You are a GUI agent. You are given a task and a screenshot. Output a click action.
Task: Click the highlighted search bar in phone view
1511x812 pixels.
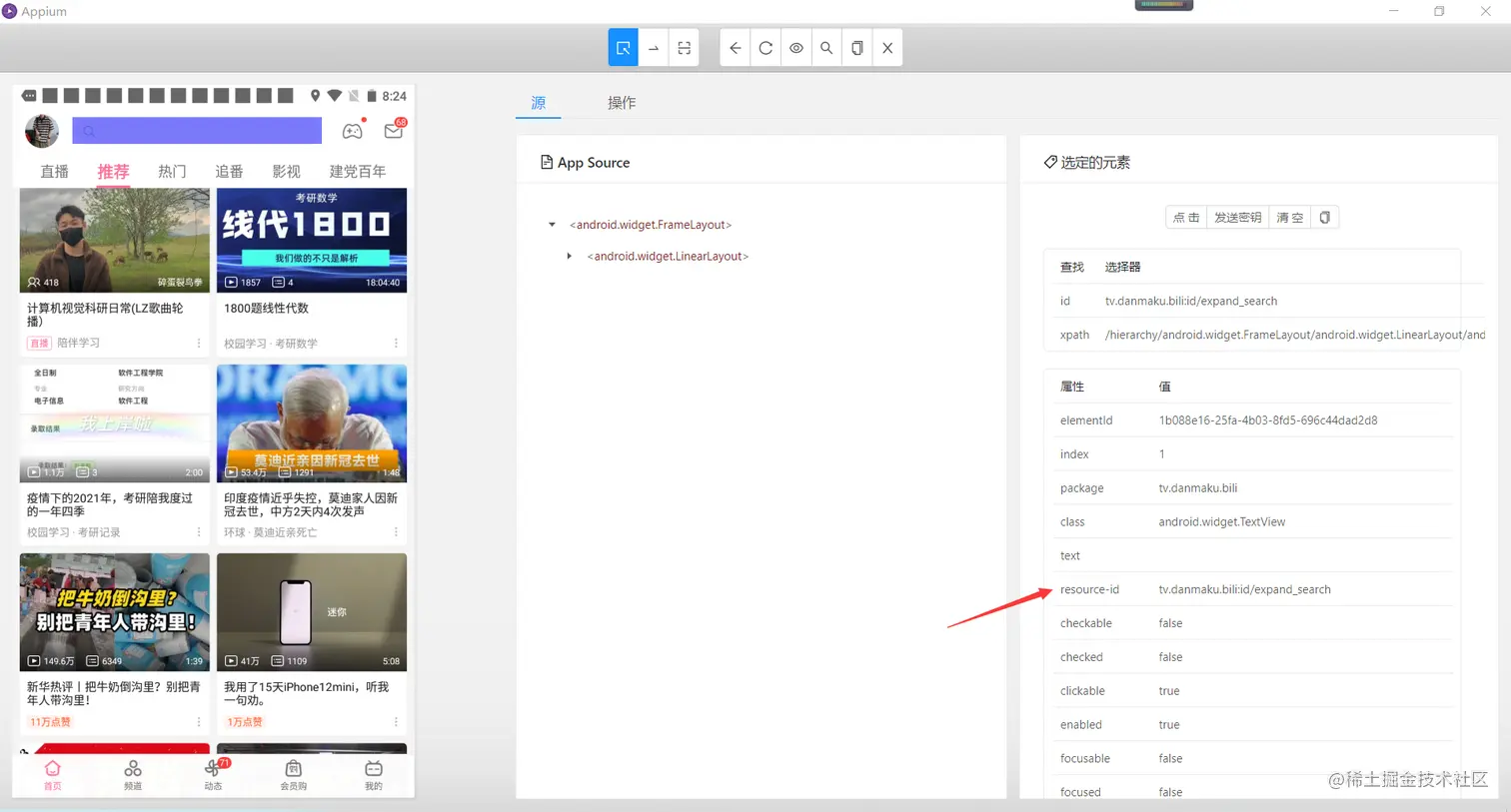click(x=197, y=131)
